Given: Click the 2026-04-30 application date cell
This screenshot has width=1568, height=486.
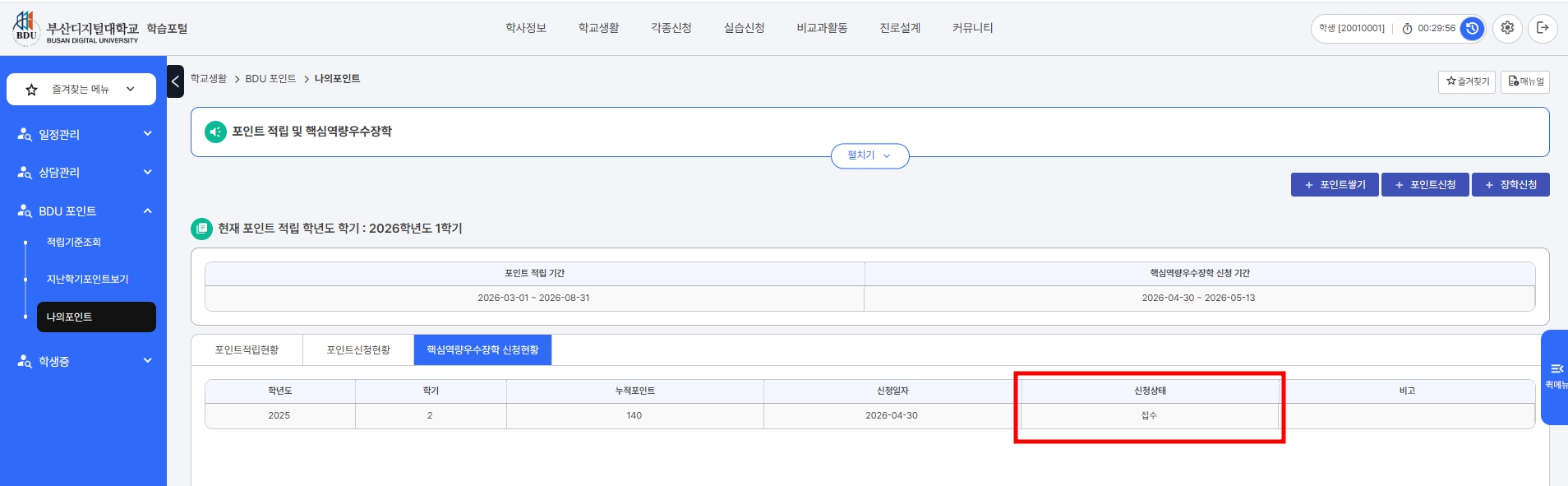Looking at the screenshot, I should [x=892, y=416].
